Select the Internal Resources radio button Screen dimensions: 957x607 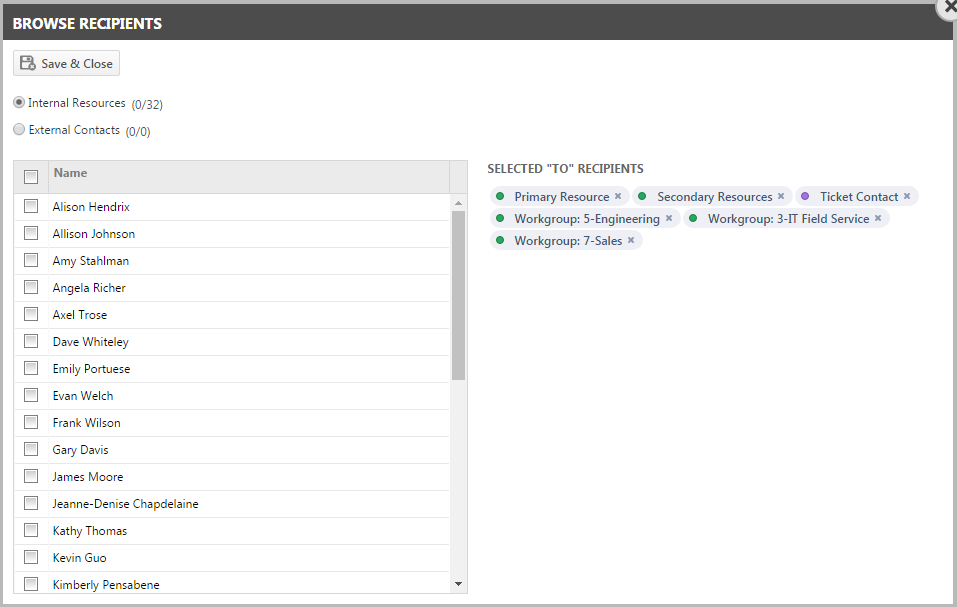click(19, 102)
